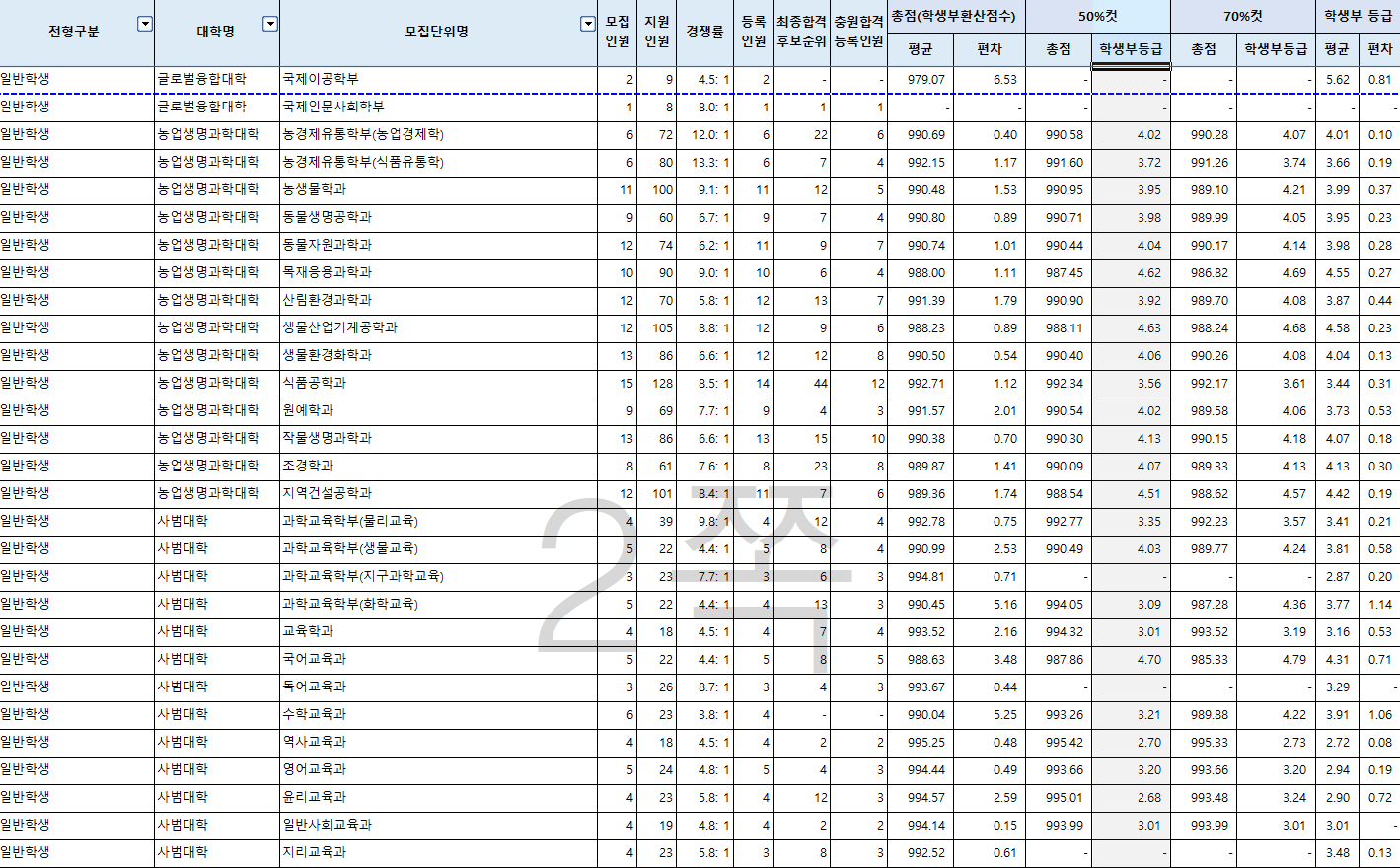Select the 모집단위명 header cell

pyautogui.click(x=438, y=33)
